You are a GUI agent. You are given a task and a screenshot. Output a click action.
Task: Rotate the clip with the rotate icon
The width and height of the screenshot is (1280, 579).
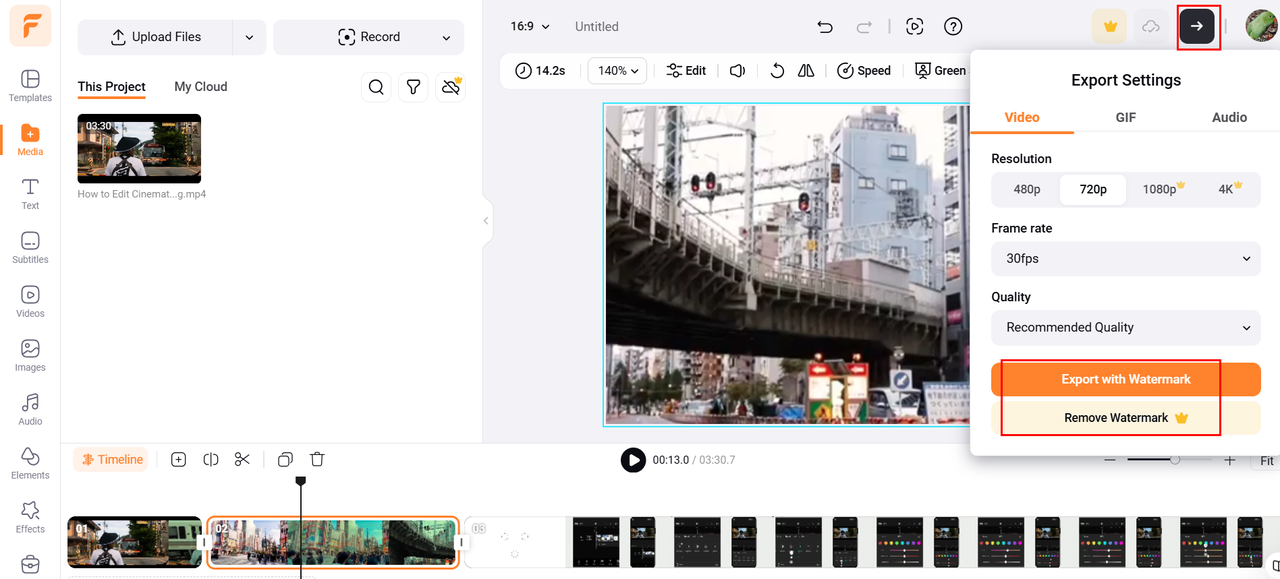[x=777, y=71]
